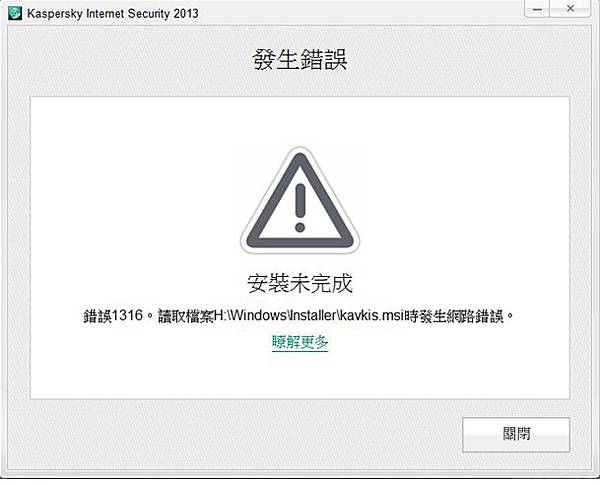This screenshot has height=485, width=600.
Task: Click the 錯誤1316 error code text
Action: point(113,316)
